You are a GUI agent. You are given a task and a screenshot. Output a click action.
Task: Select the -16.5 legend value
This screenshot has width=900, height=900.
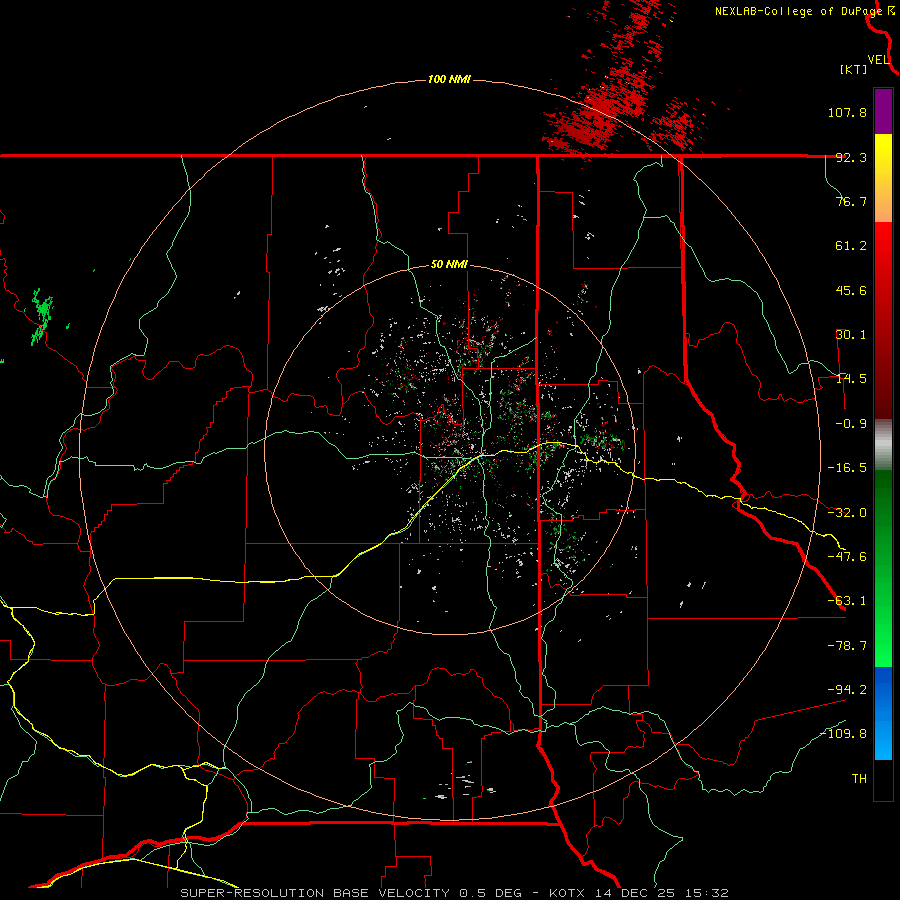(x=847, y=468)
